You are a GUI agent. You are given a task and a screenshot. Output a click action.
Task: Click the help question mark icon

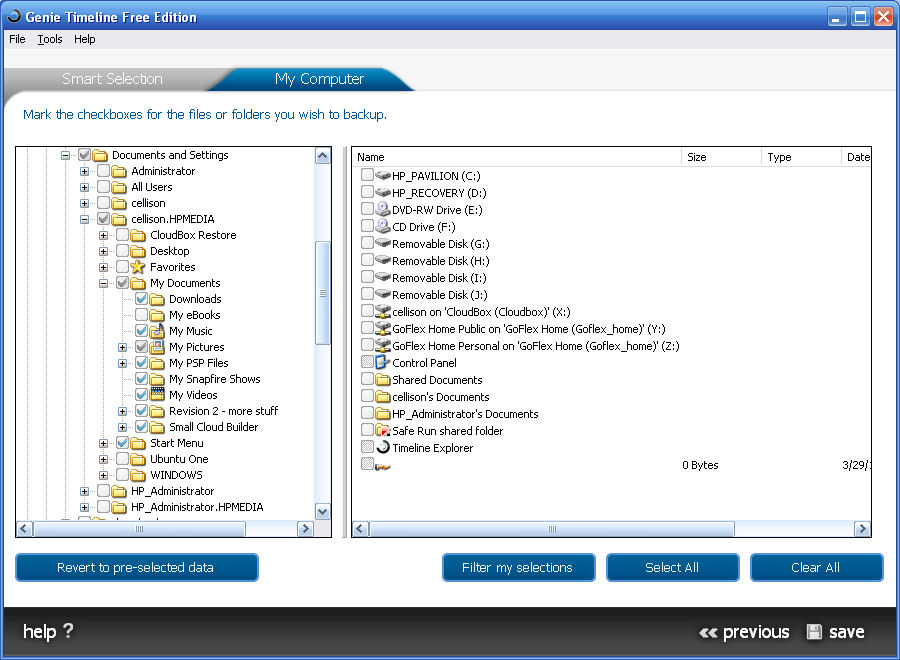(68, 630)
